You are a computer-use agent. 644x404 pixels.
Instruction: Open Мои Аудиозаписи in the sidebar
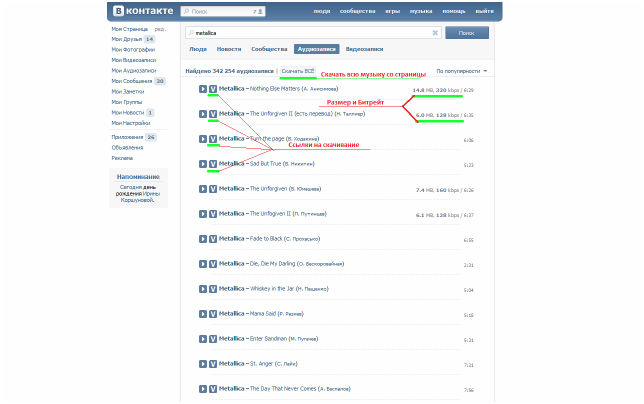tap(133, 71)
